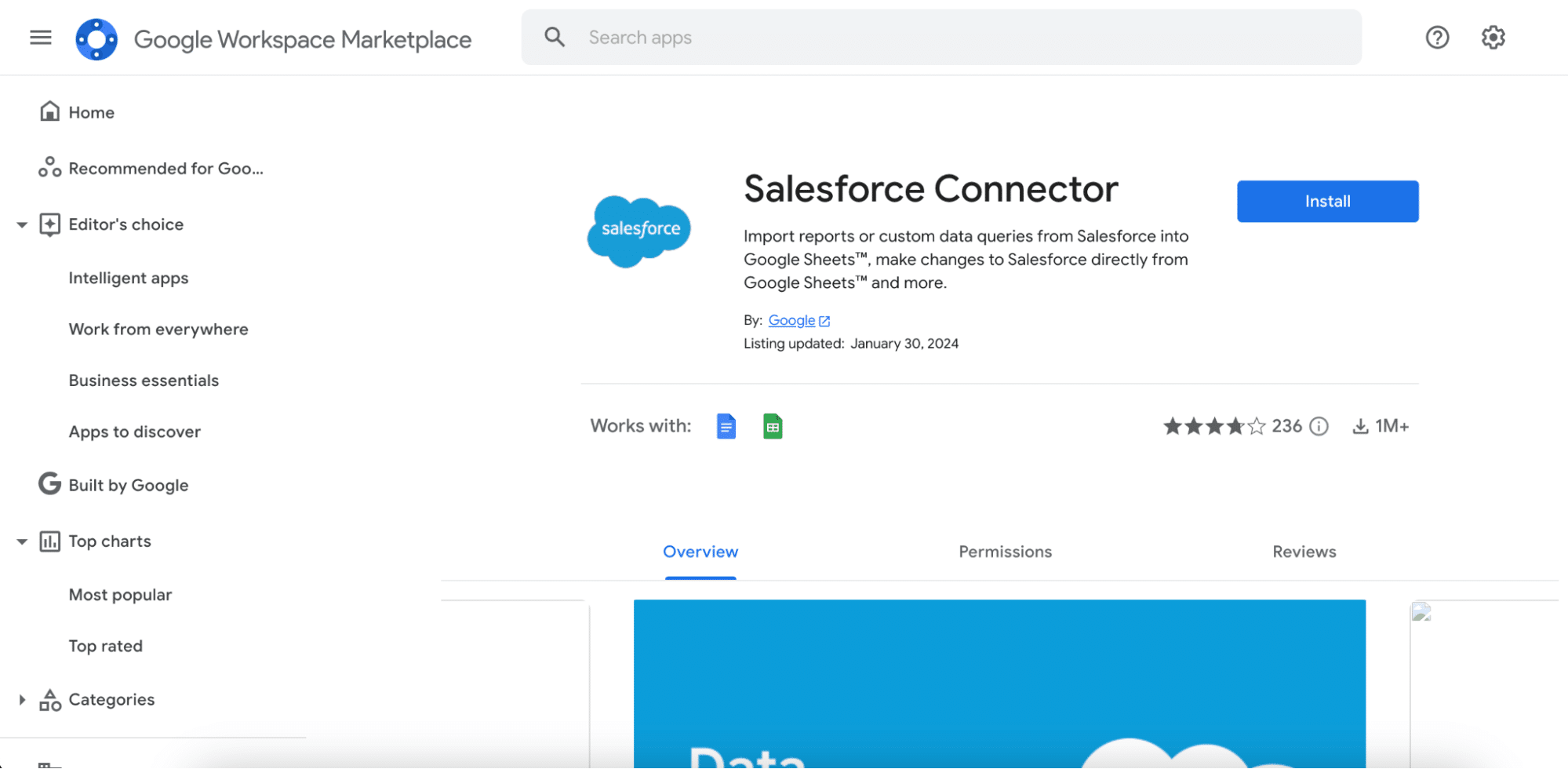Switch to the Overview tab

click(x=700, y=552)
